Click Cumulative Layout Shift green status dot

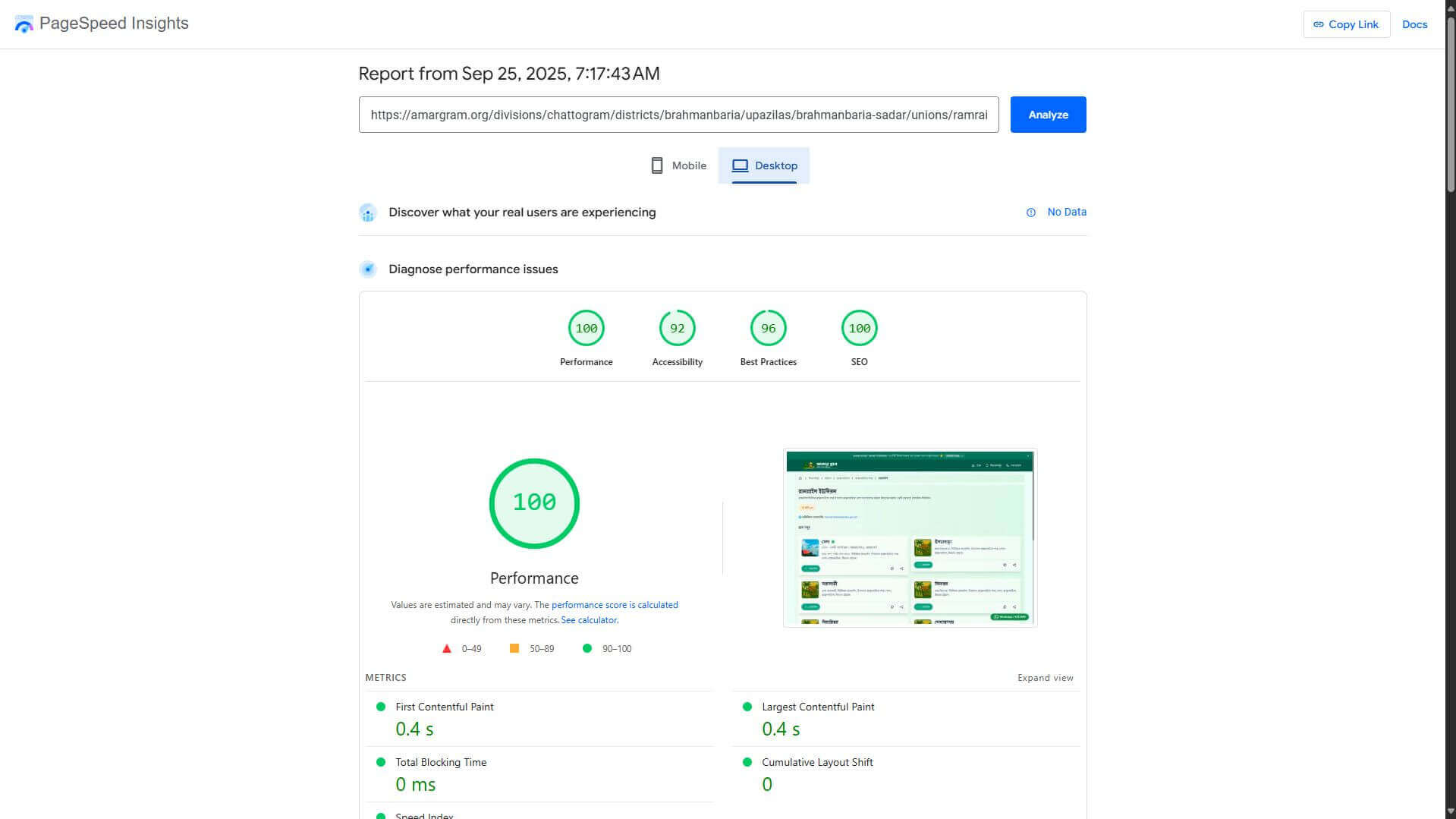(x=747, y=762)
